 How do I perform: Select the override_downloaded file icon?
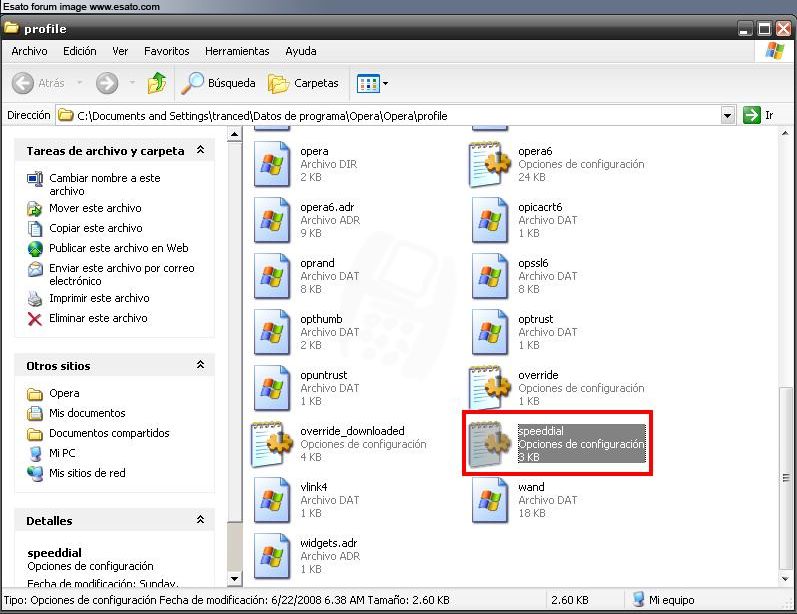[272, 444]
